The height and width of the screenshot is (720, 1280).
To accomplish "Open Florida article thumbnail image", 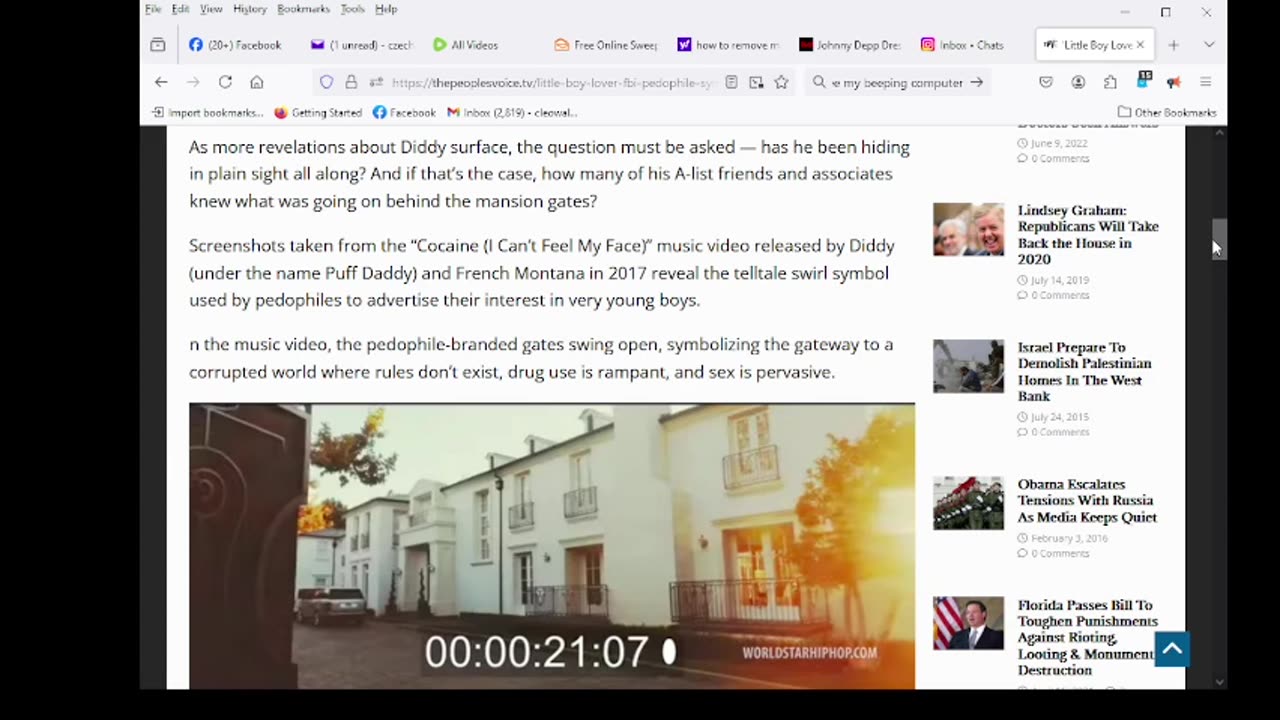I will pyautogui.click(x=968, y=624).
